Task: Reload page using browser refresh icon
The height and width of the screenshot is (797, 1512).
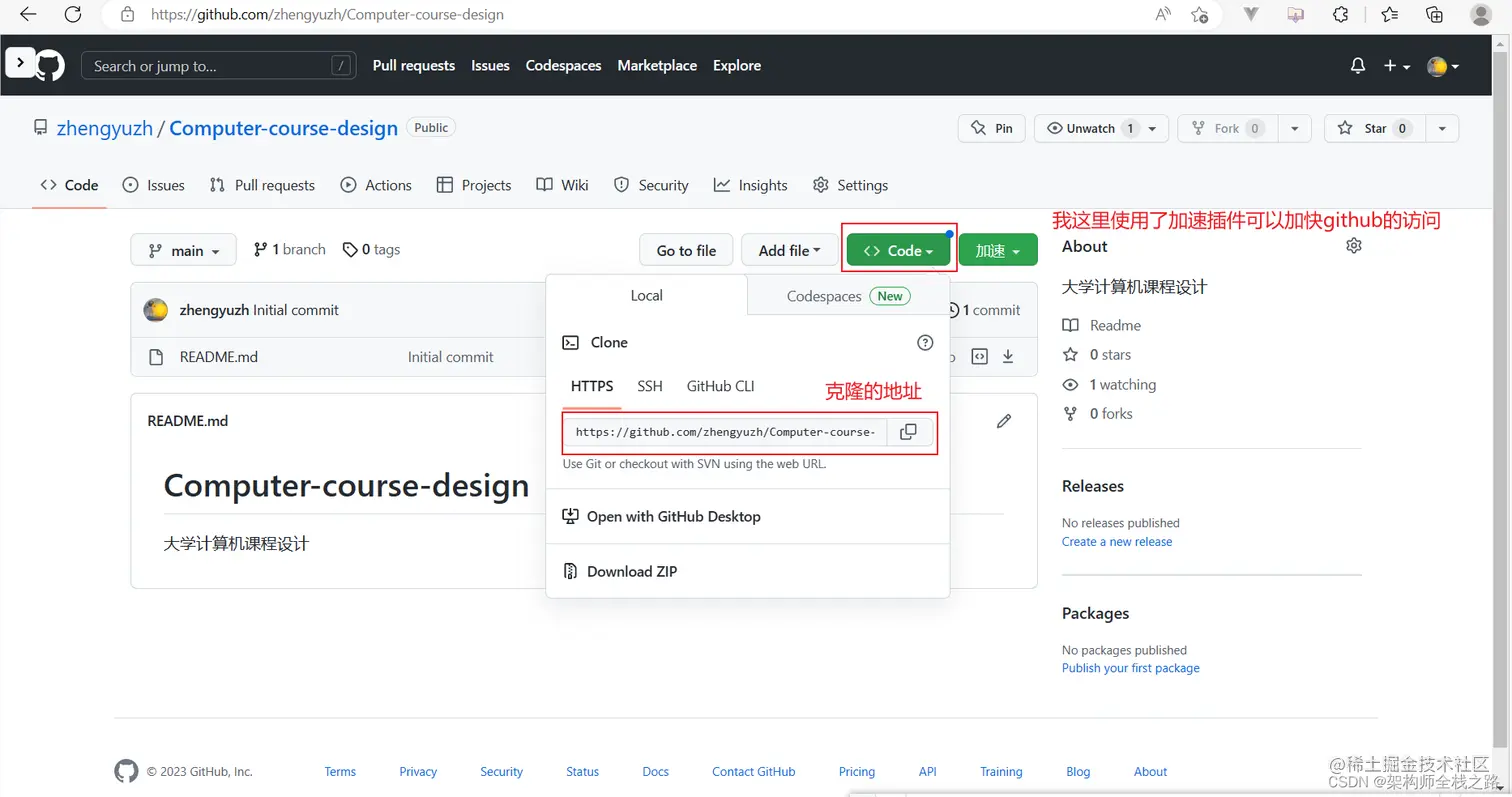Action: (x=73, y=15)
